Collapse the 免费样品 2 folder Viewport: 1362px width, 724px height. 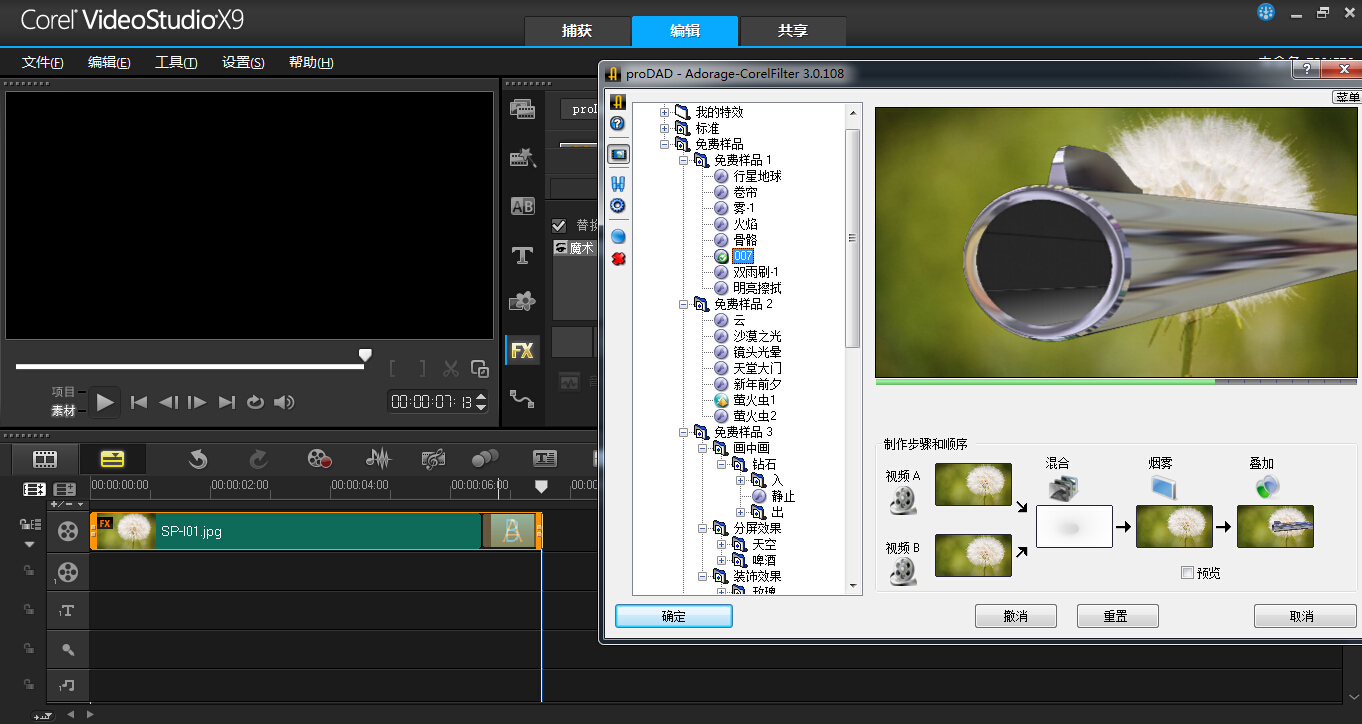point(683,304)
